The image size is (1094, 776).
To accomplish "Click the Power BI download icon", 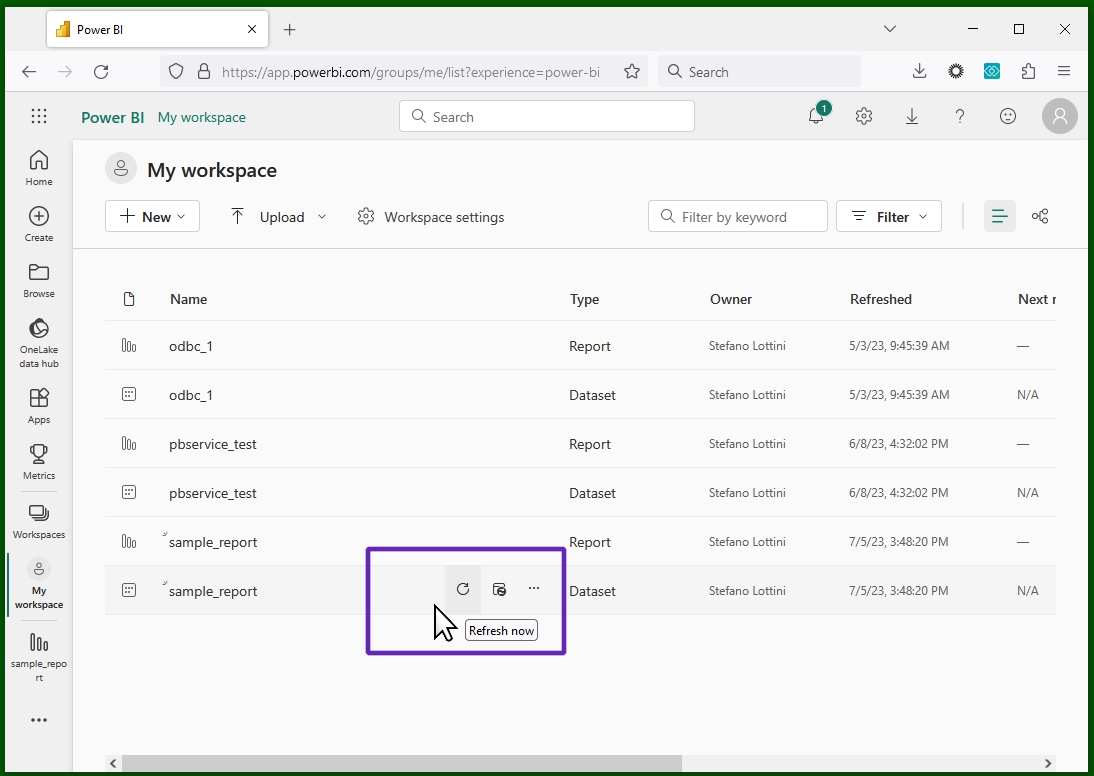I will 912,116.
